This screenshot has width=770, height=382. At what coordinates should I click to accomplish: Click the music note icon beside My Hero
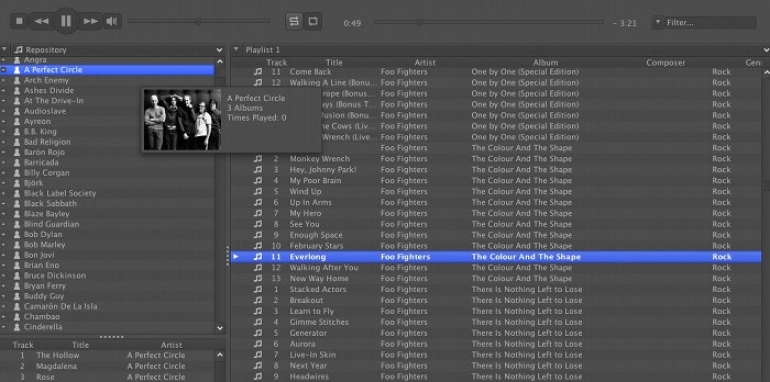tap(258, 213)
